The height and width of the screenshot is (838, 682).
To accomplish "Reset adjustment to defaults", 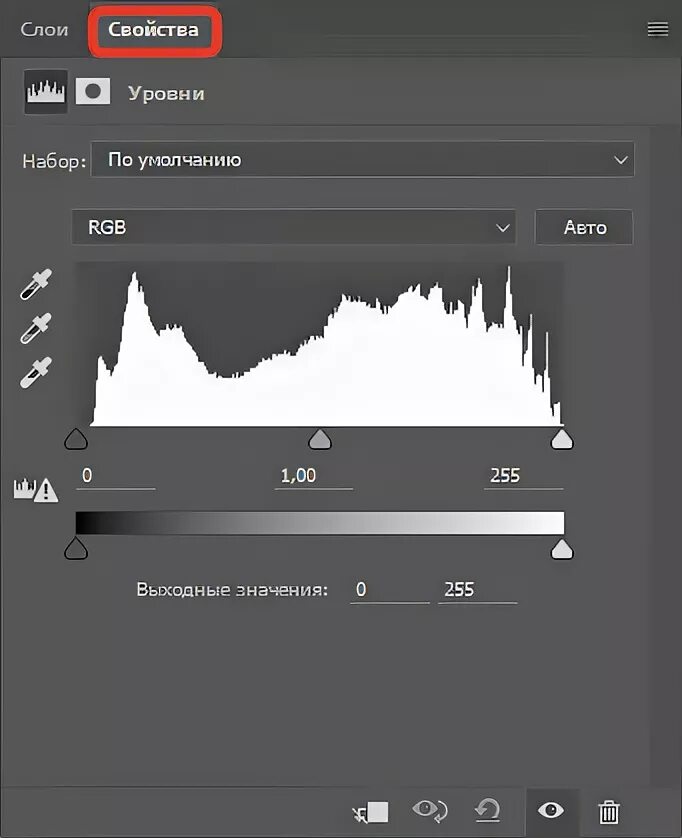I will 487,810.
